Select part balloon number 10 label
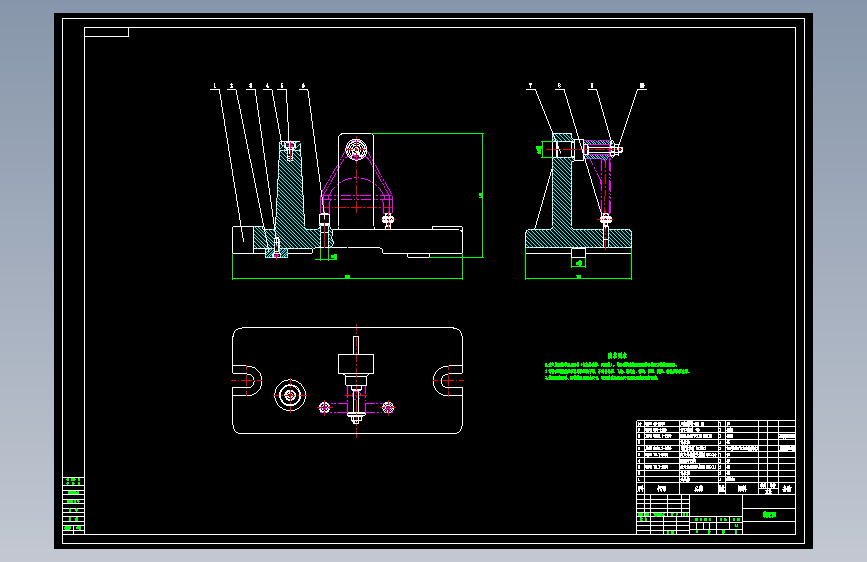867x562 pixels. pos(642,86)
